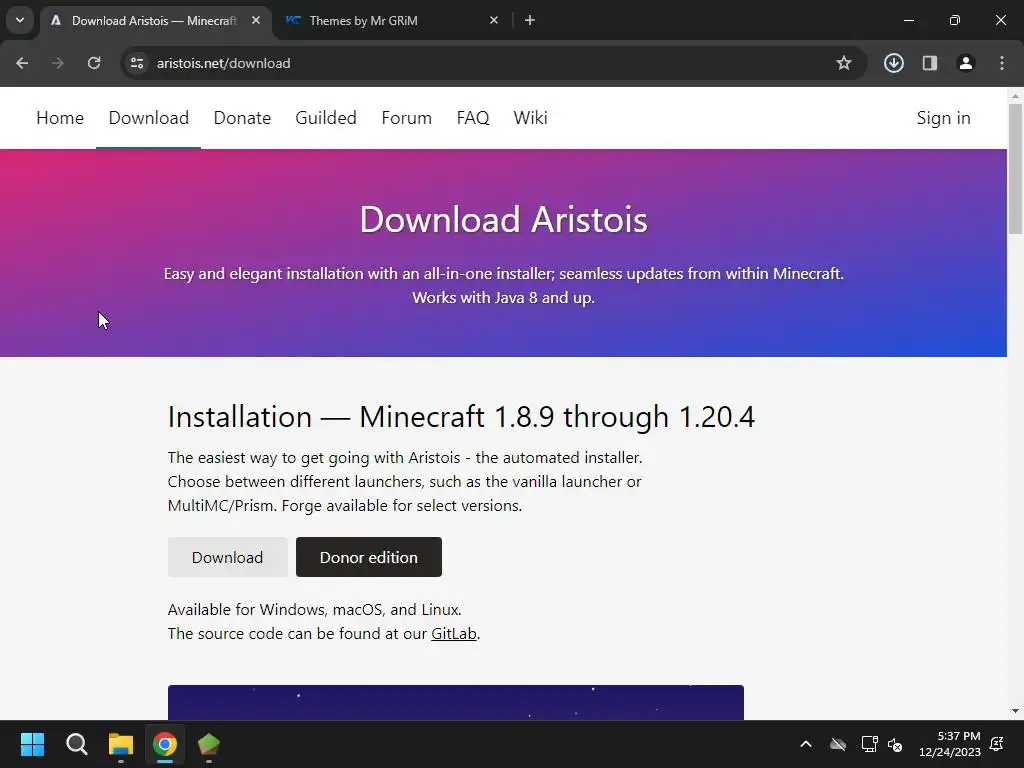Viewport: 1024px width, 768px height.
Task: Click the gray Download button
Action: (x=227, y=557)
